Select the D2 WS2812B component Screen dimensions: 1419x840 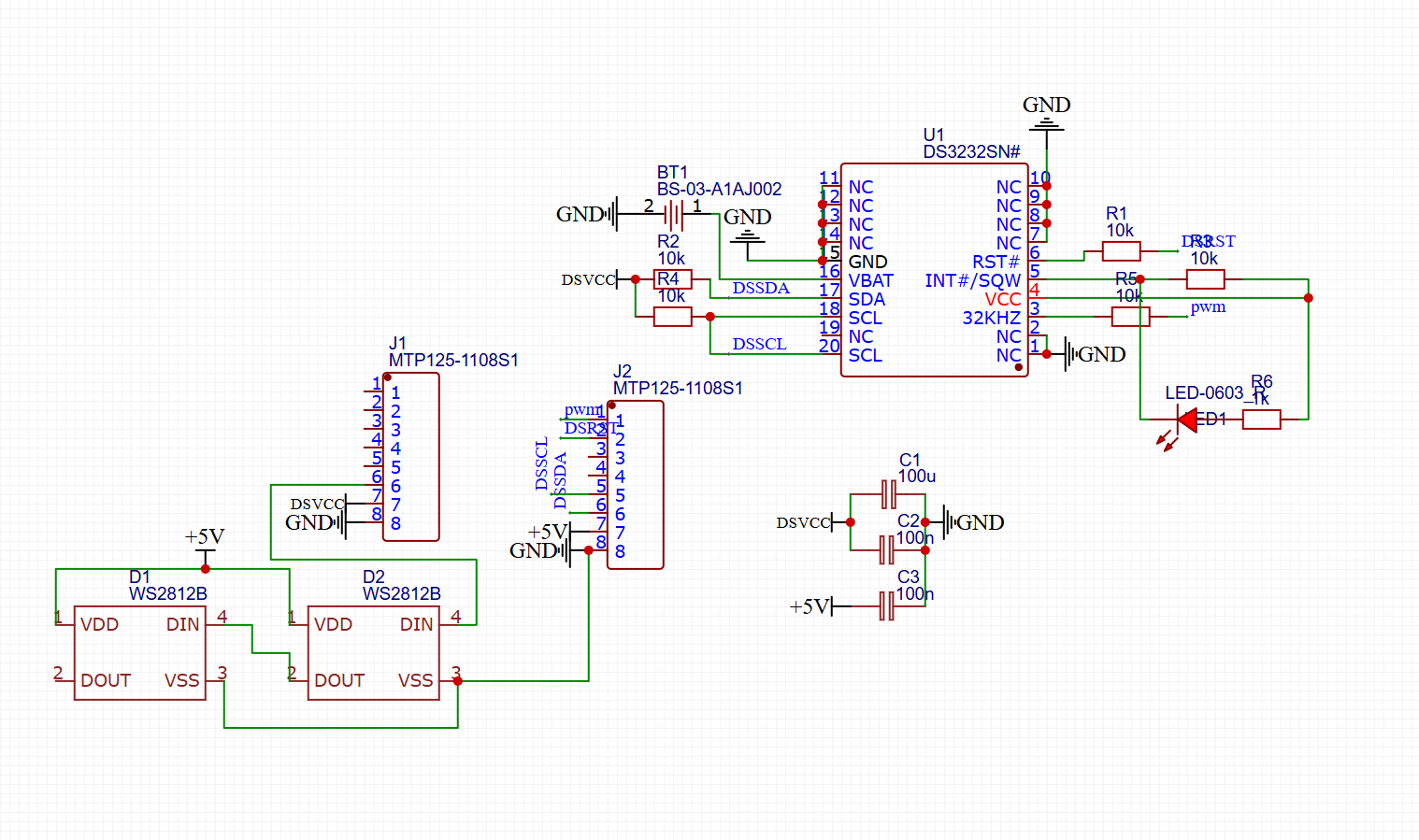373,652
